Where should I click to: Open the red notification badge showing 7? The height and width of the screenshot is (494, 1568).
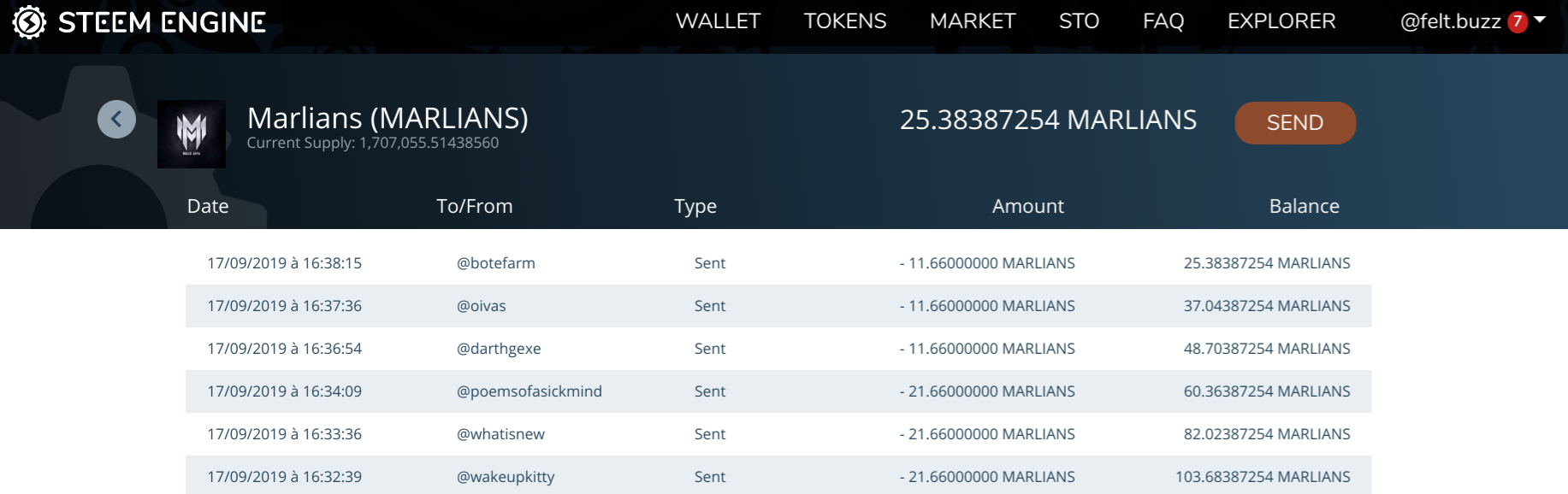pos(1518,21)
